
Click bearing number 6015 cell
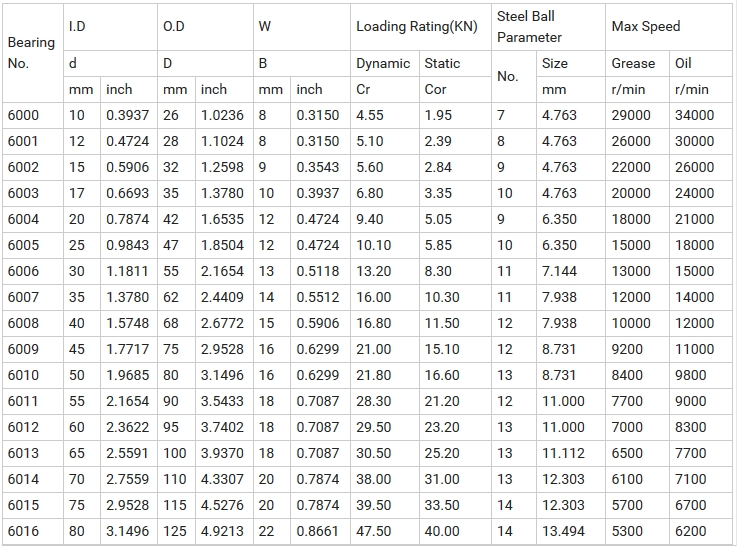click(33, 505)
